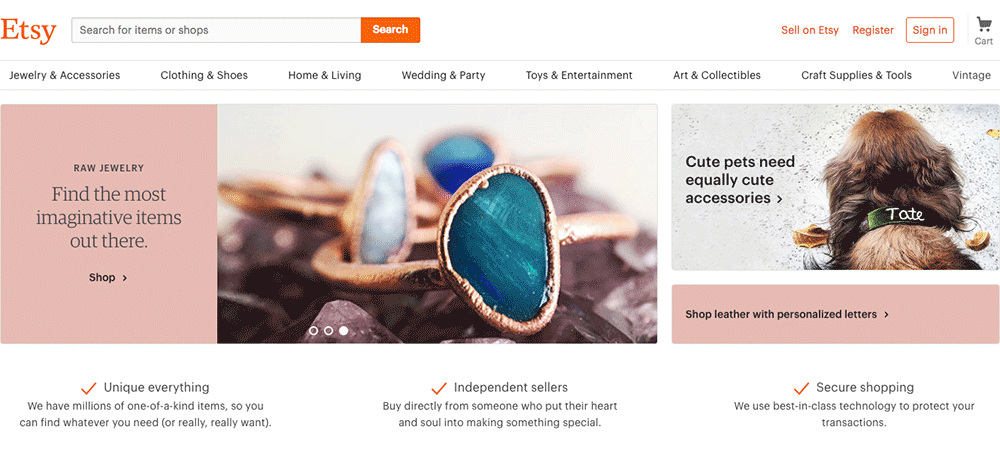This screenshot has width=1000, height=466.
Task: Click the Etsy logo
Action: (x=28, y=30)
